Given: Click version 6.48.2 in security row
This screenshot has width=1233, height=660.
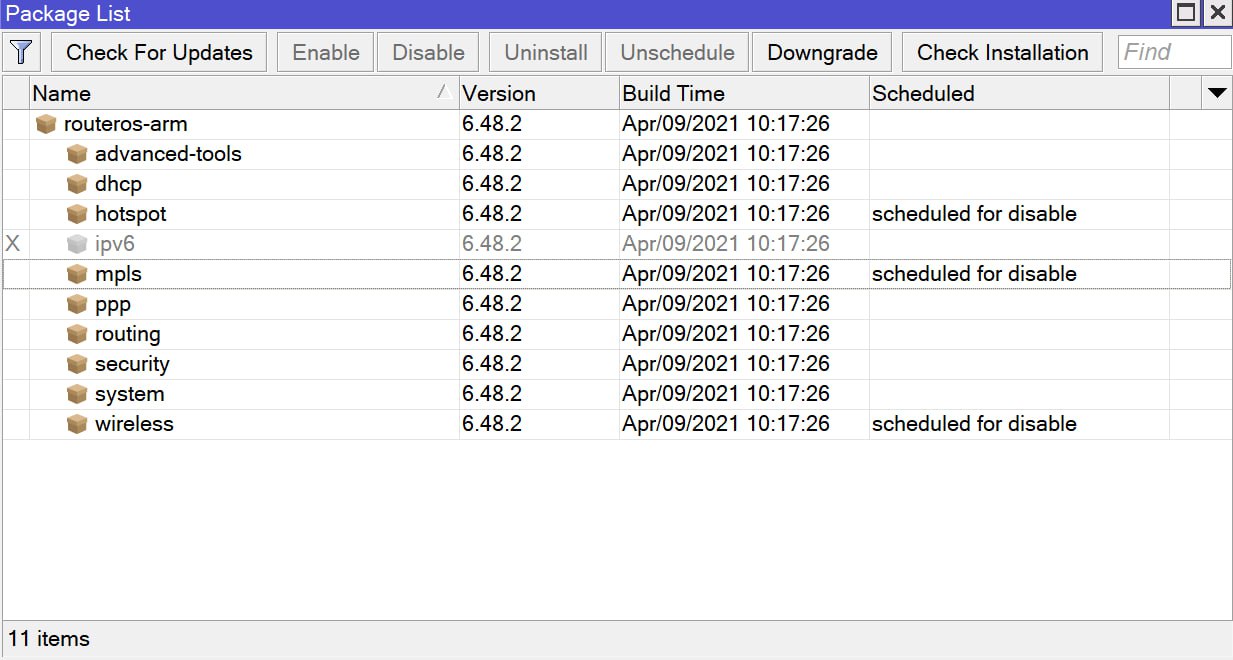Looking at the screenshot, I should tap(492, 364).
